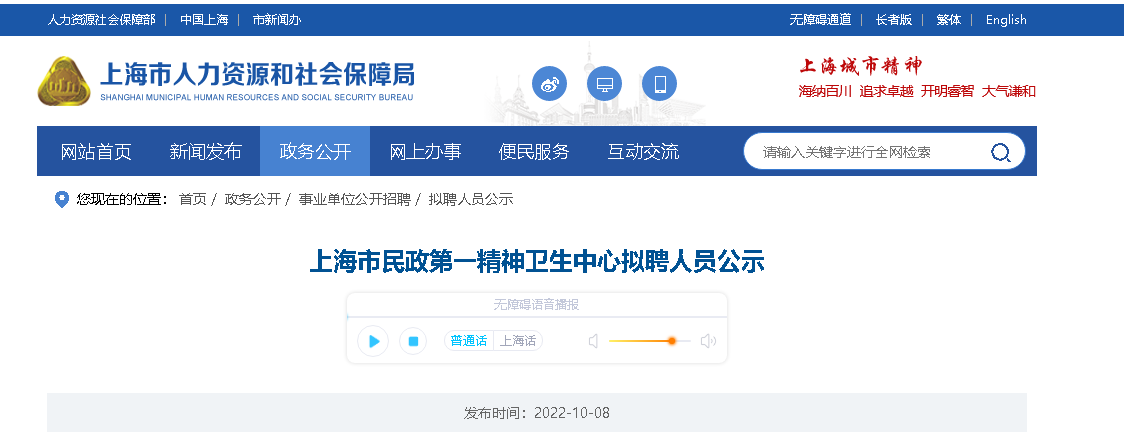Click the 无障碍语音播报 label
Viewport: 1124px width, 444px height.
[536, 305]
